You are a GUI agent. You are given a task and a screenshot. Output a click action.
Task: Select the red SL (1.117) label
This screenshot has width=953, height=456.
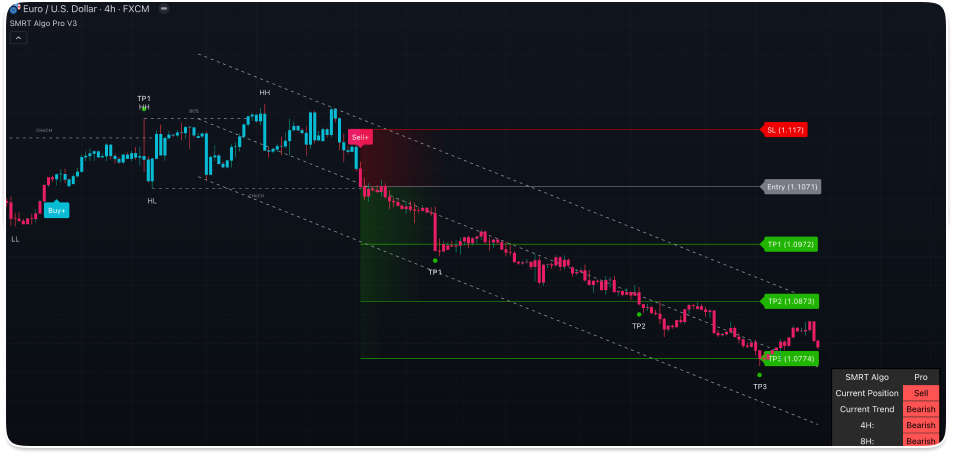(785, 130)
